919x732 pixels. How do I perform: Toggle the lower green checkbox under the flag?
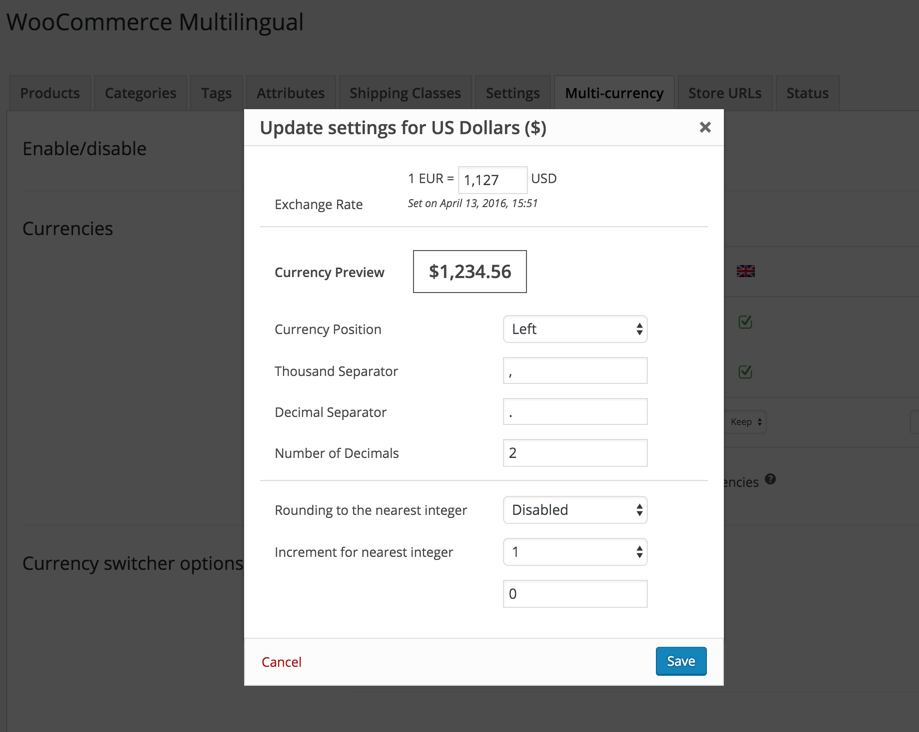pos(746,372)
